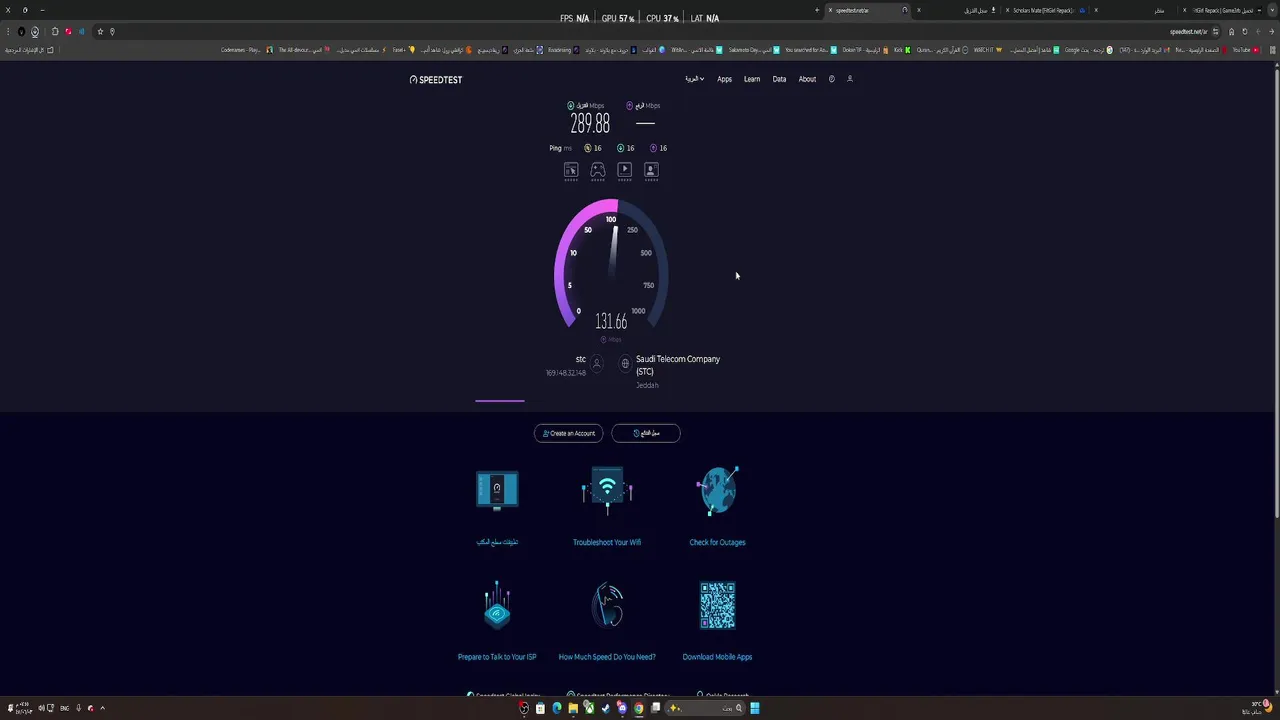Click the Prepare to Talk to ISP illustration
Screen dimensions: 1280x720
(497, 605)
